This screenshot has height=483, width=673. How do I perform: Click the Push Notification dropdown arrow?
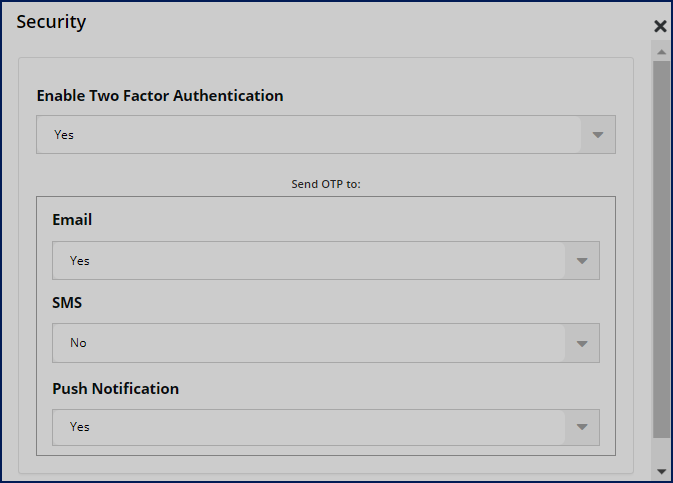coord(582,427)
